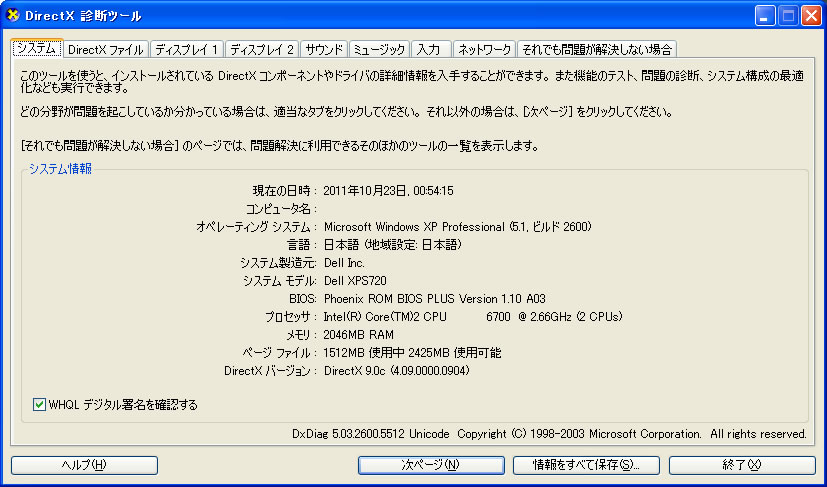
Task: Open the ネットワーク tab
Action: coord(484,50)
